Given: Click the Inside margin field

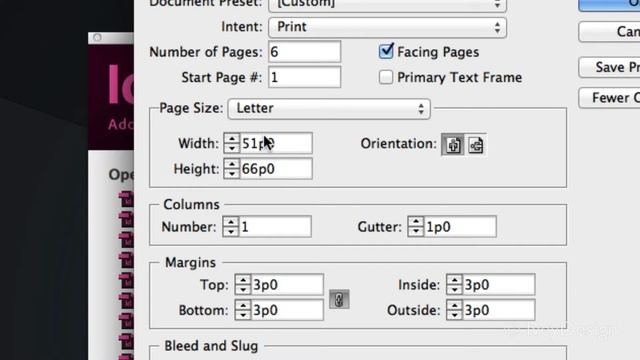Looking at the screenshot, I should (499, 284).
